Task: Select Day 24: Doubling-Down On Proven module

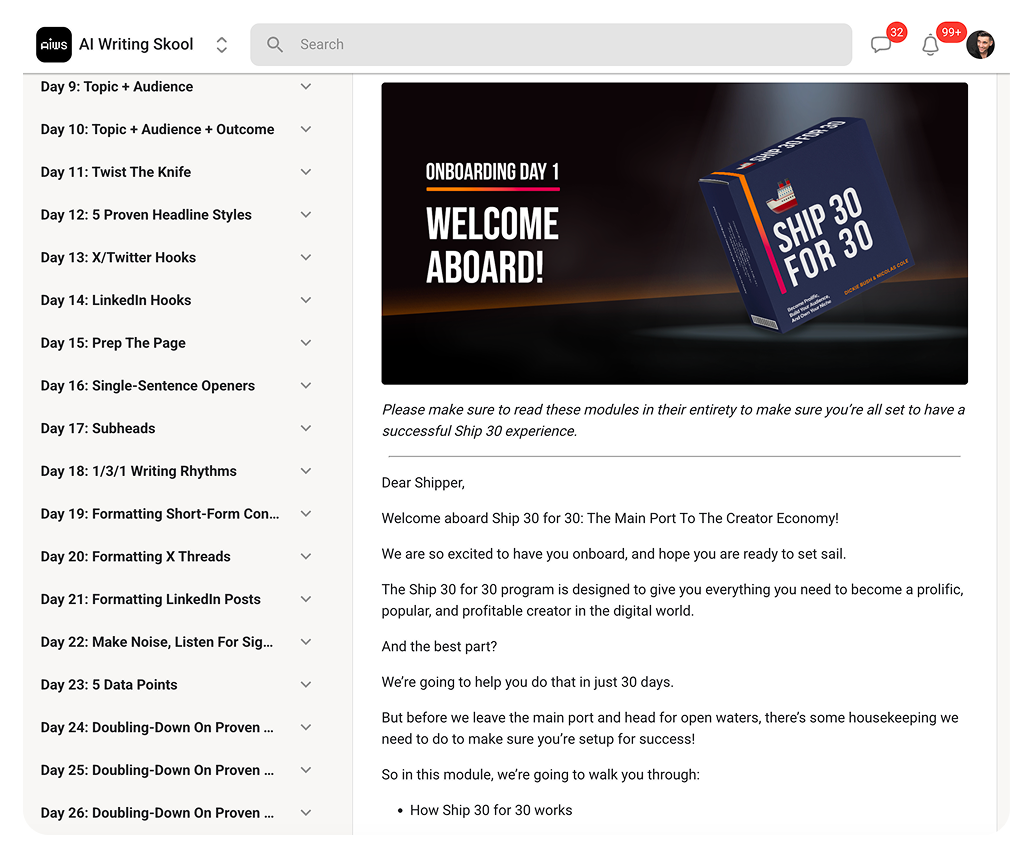Action: tap(157, 727)
